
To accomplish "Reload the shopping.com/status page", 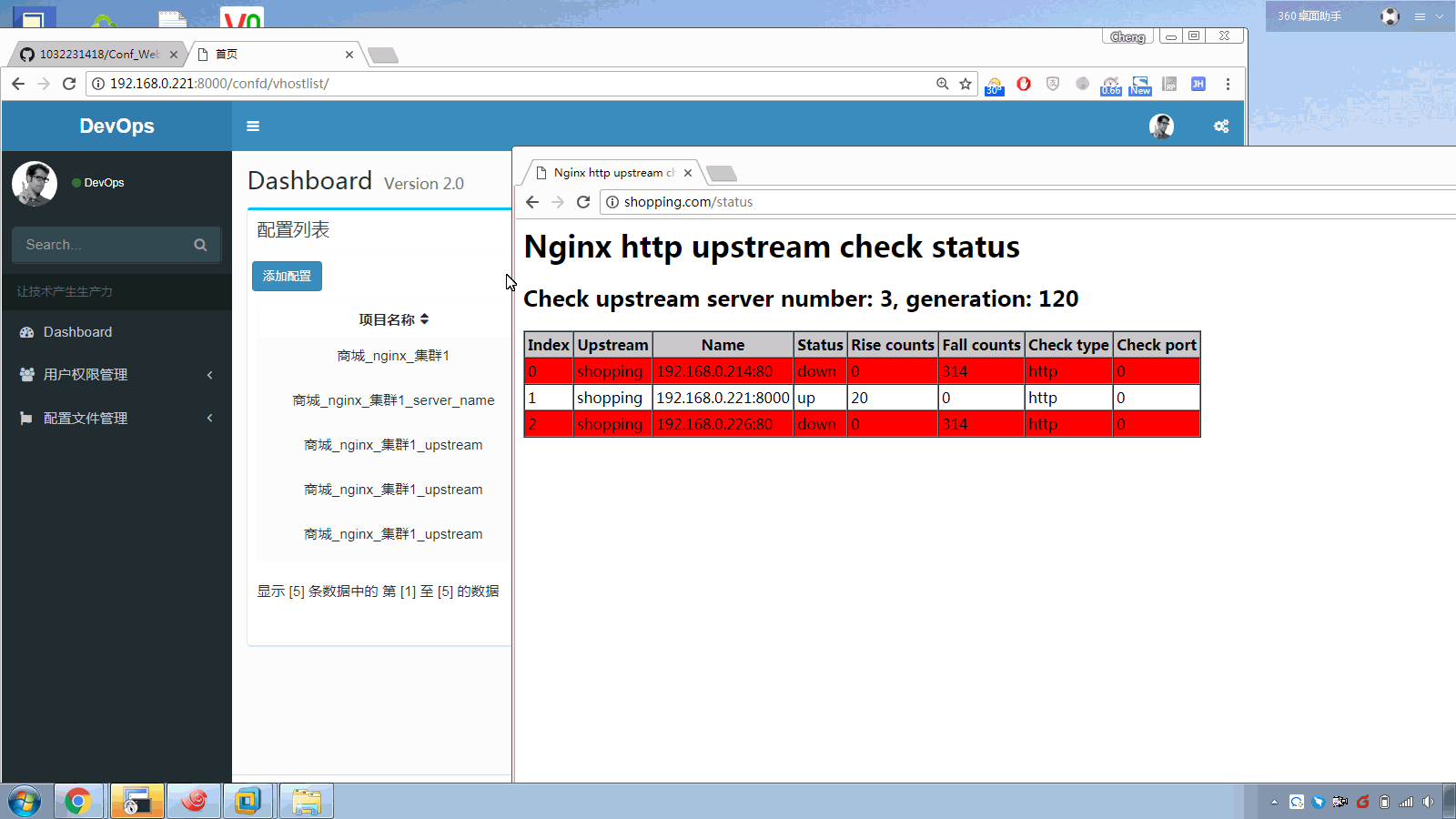I will click(583, 202).
